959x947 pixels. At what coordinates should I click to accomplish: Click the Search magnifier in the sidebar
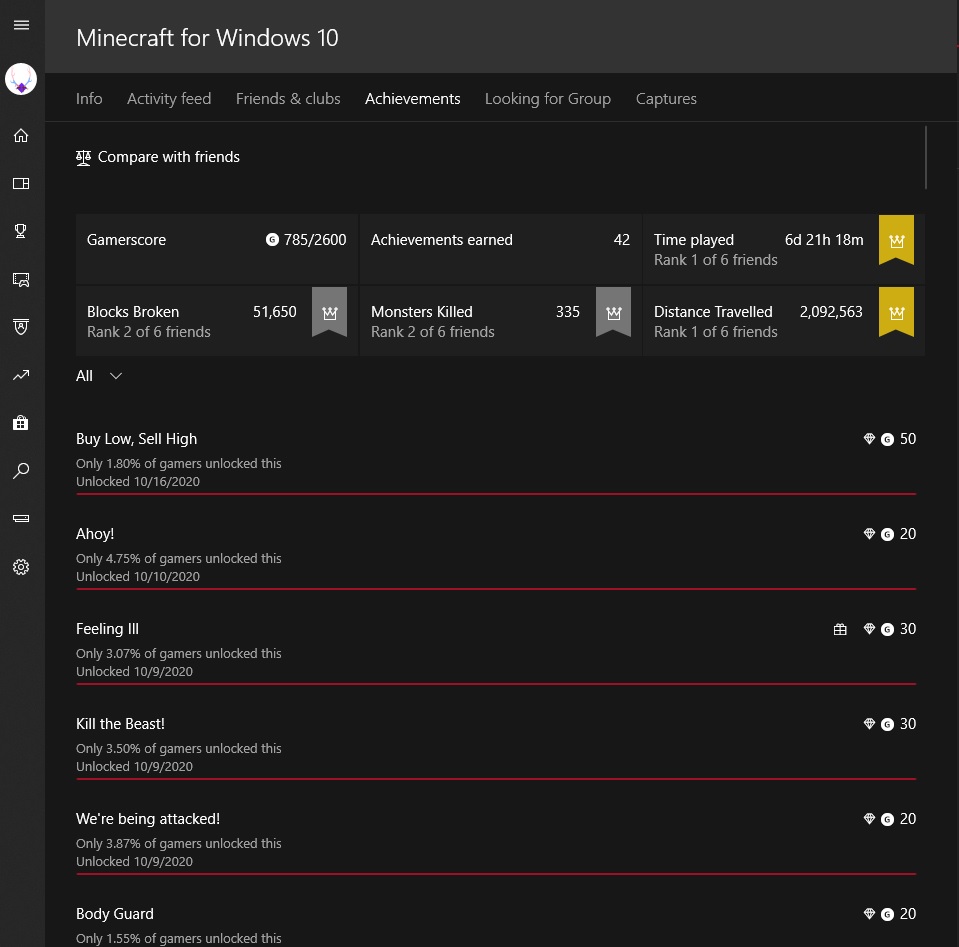[x=21, y=471]
